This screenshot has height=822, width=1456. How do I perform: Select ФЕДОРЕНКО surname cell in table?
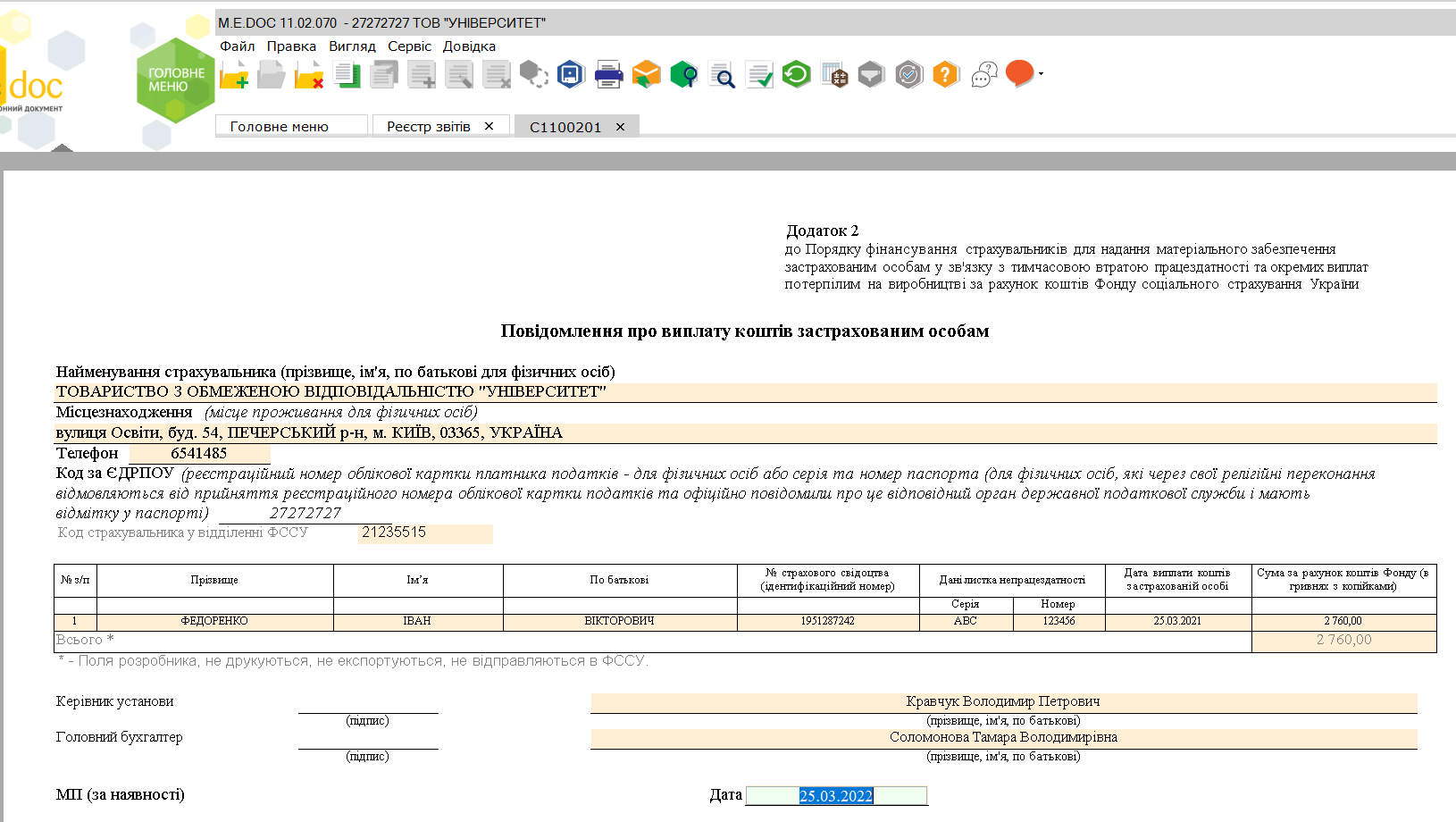point(214,621)
